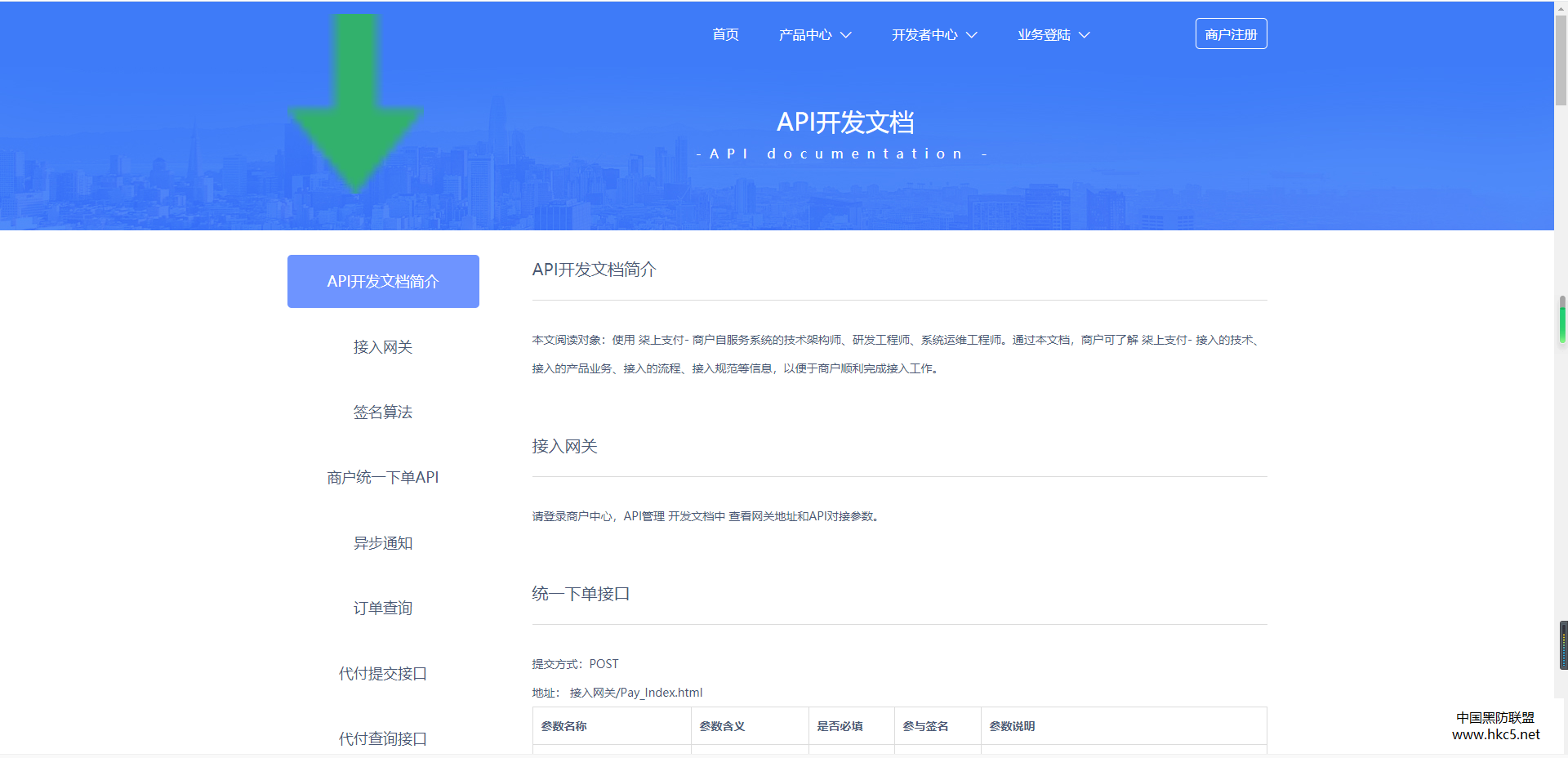Screen dimensions: 1568x758
Task: Click the chevron next to 业务登陆
Action: (x=1085, y=35)
